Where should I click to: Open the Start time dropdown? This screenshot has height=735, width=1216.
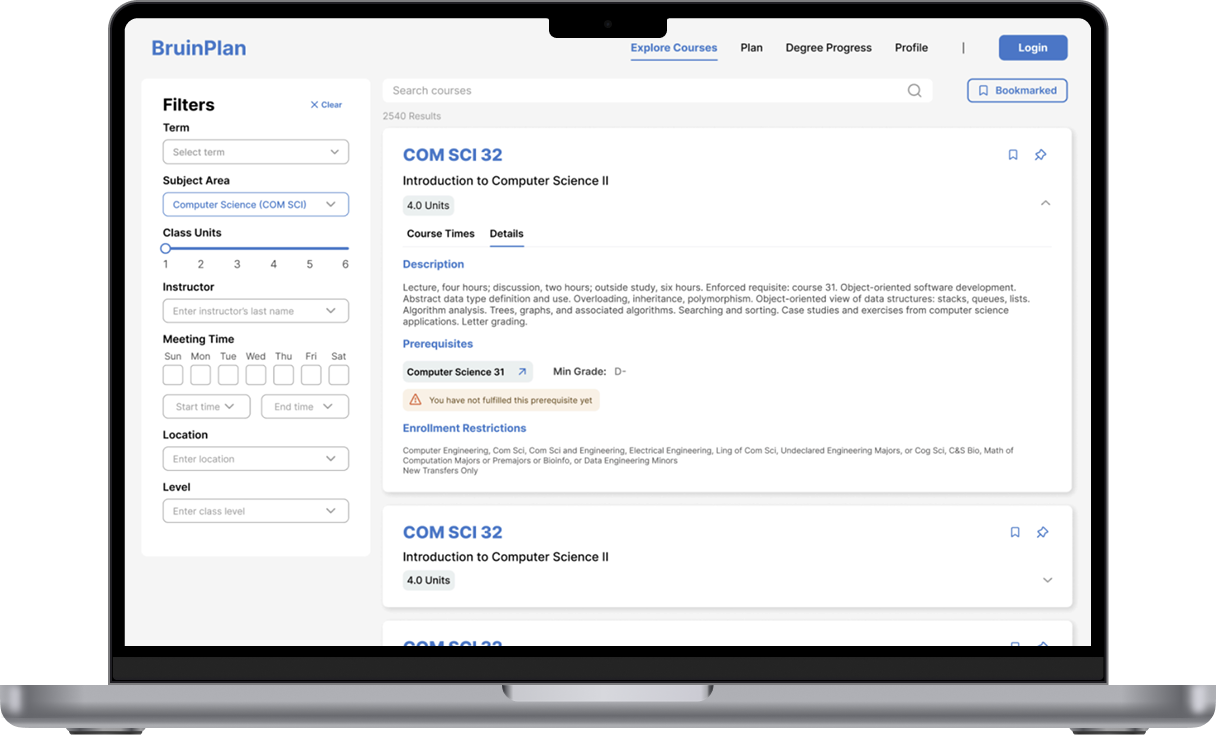[207, 407]
